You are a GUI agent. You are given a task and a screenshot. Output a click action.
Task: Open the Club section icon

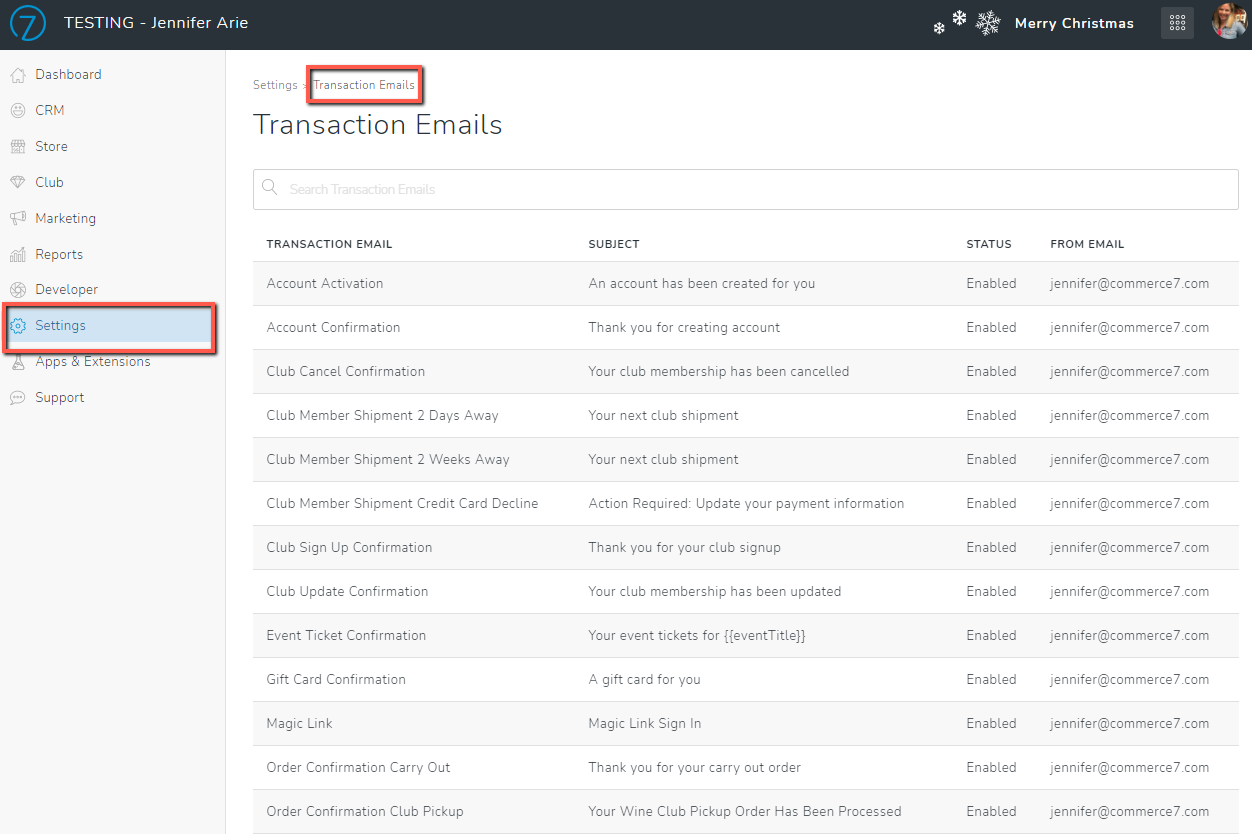[x=17, y=182]
